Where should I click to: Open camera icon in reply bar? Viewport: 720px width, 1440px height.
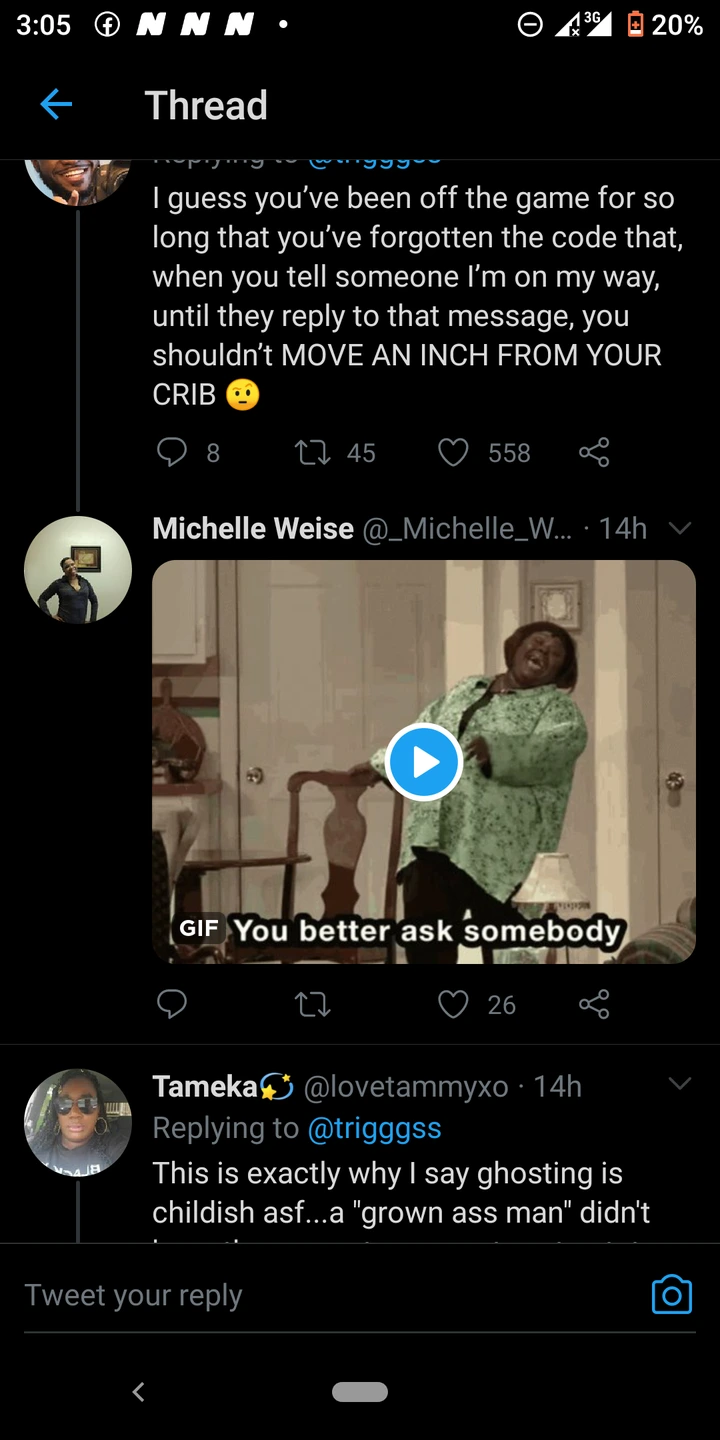(x=671, y=1295)
